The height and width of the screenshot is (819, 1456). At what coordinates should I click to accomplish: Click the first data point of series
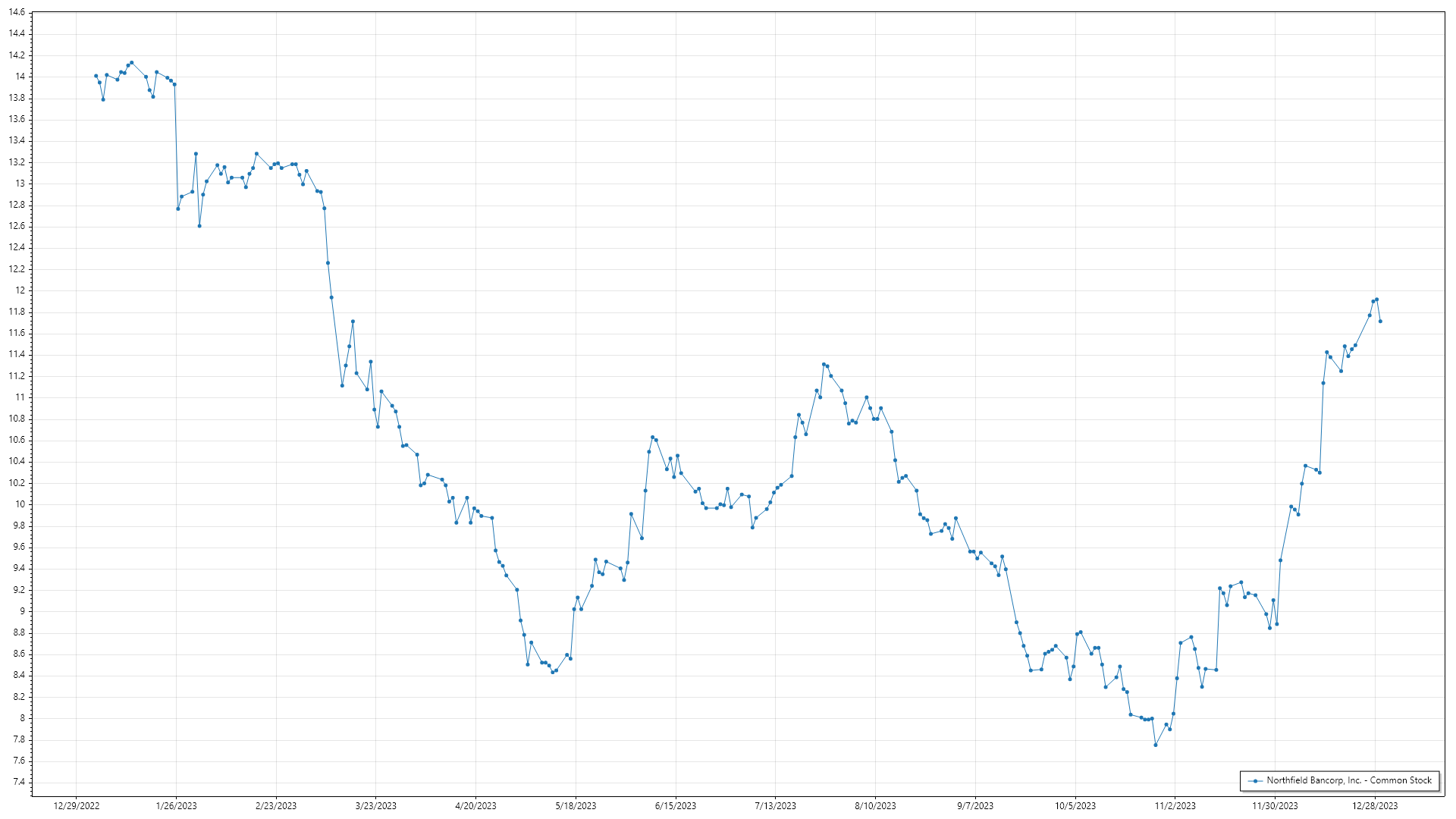[x=96, y=76]
